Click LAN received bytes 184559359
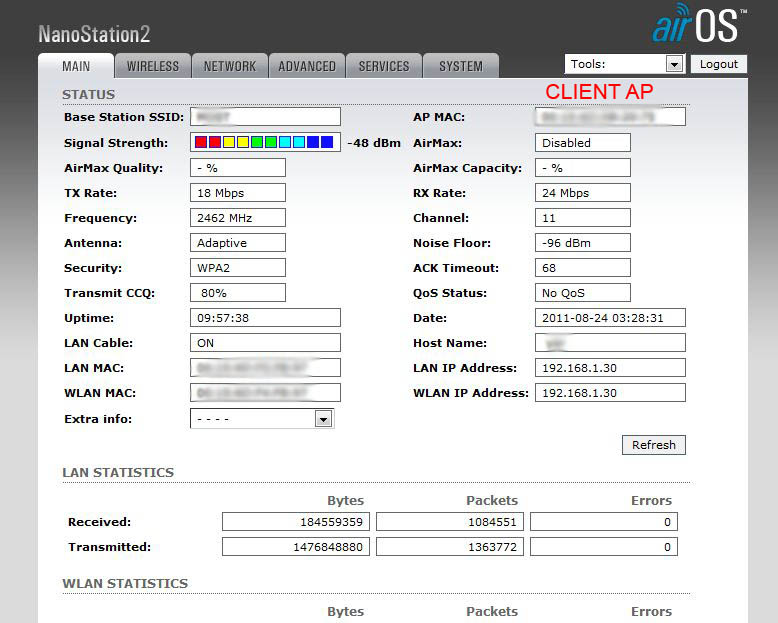Screen dimensions: 778x623 pyautogui.click(x=296, y=522)
